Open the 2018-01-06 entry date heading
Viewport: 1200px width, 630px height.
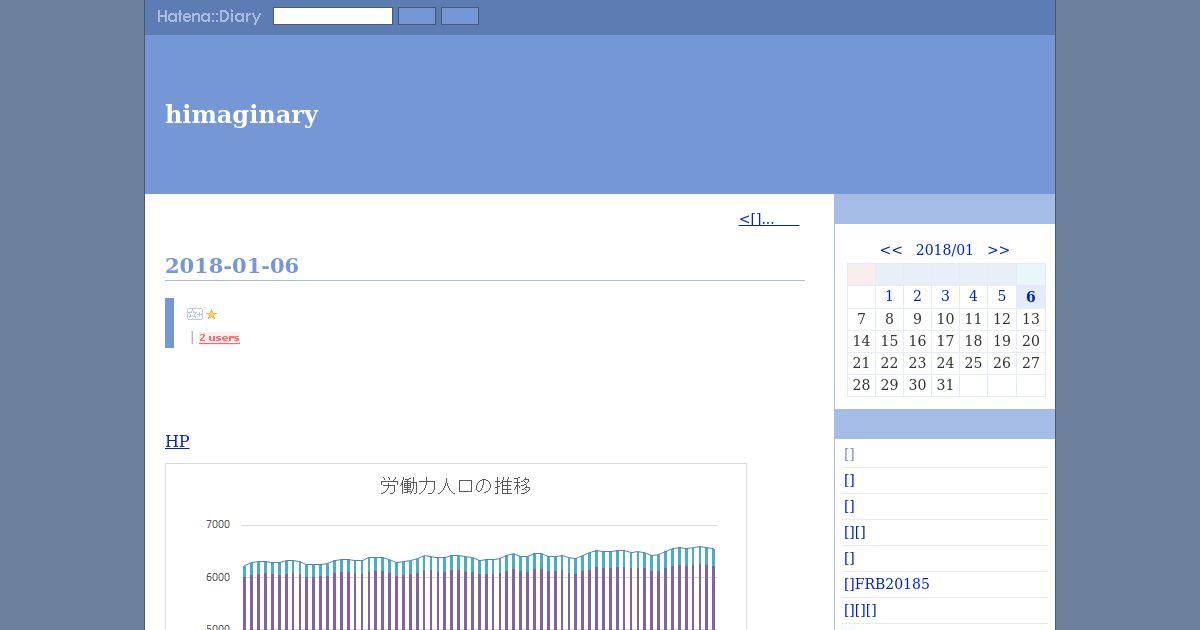232,265
